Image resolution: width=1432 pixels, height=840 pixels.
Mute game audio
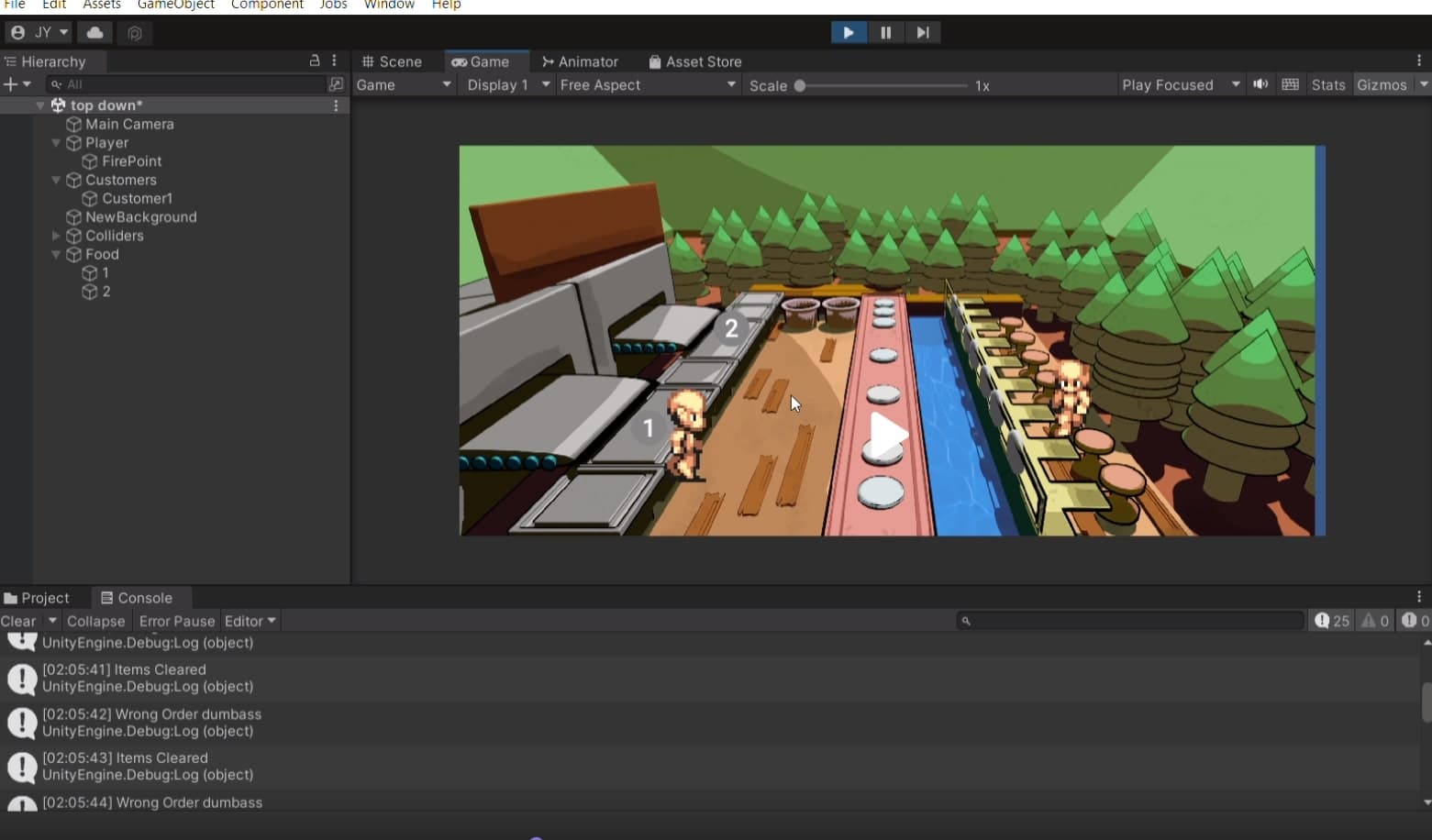(1261, 84)
